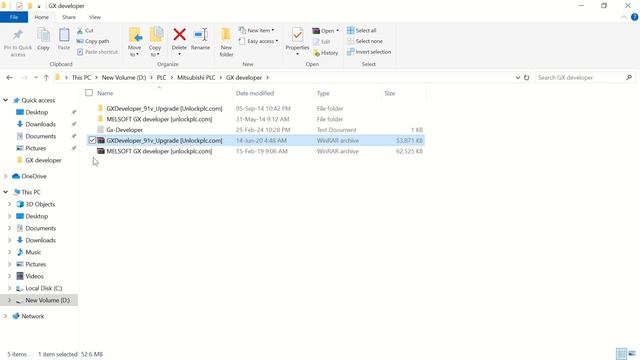640x360 pixels.
Task: Click the Rename icon
Action: point(200,35)
